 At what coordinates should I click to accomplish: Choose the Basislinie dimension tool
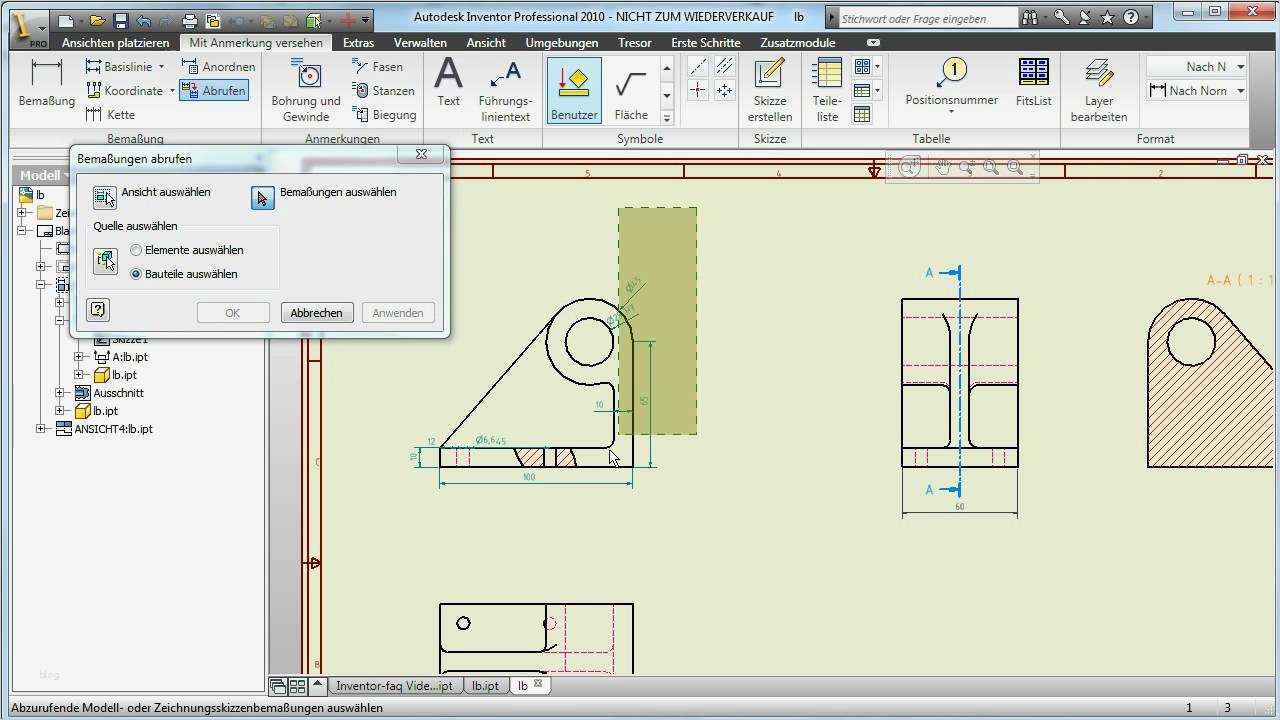pyautogui.click(x=119, y=66)
